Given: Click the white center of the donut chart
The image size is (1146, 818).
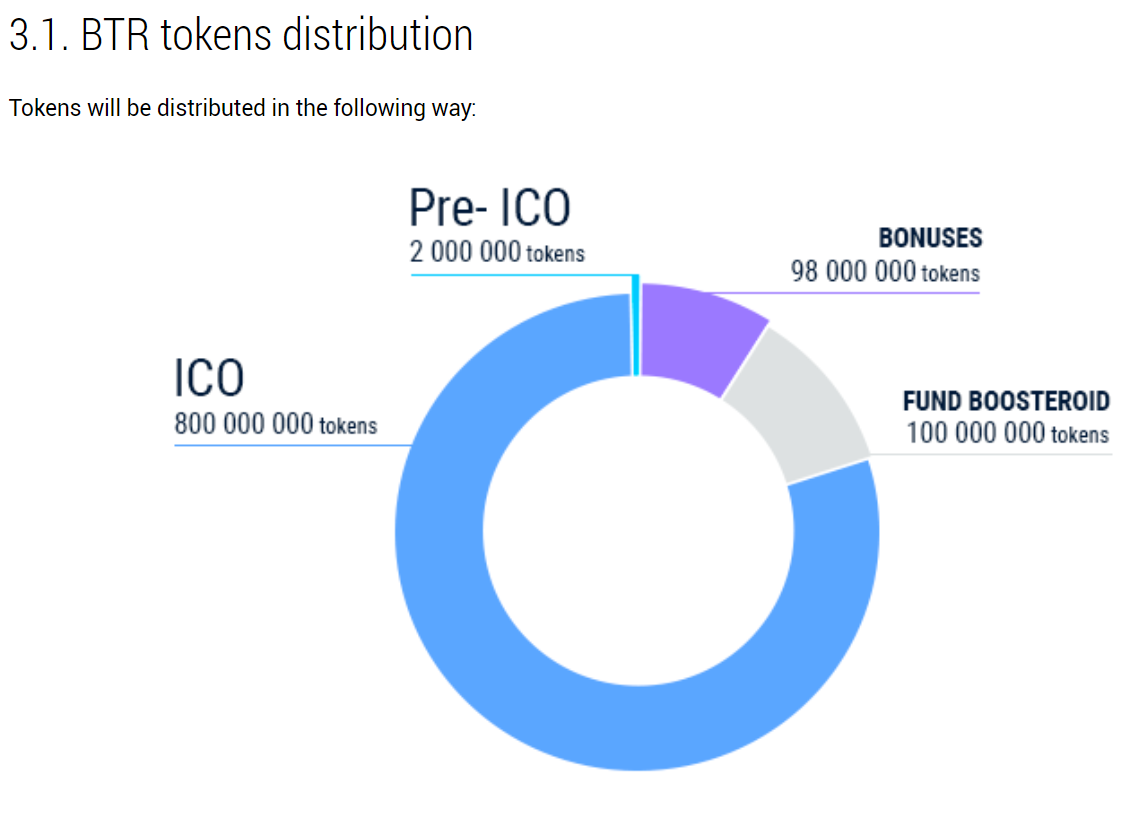Looking at the screenshot, I should [x=638, y=531].
